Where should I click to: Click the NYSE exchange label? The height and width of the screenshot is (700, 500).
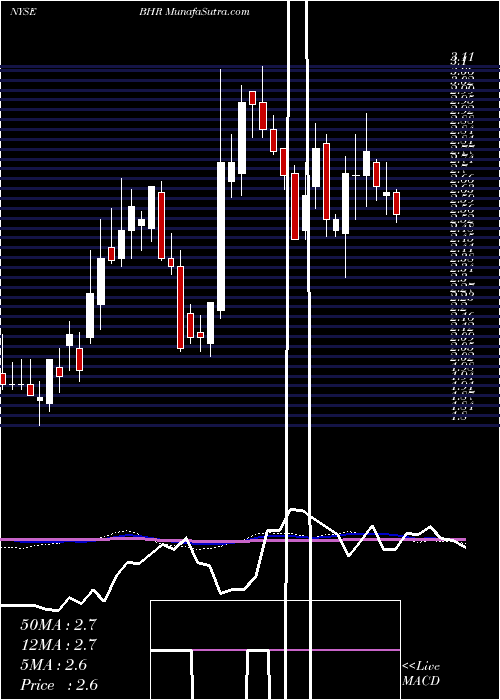point(23,12)
